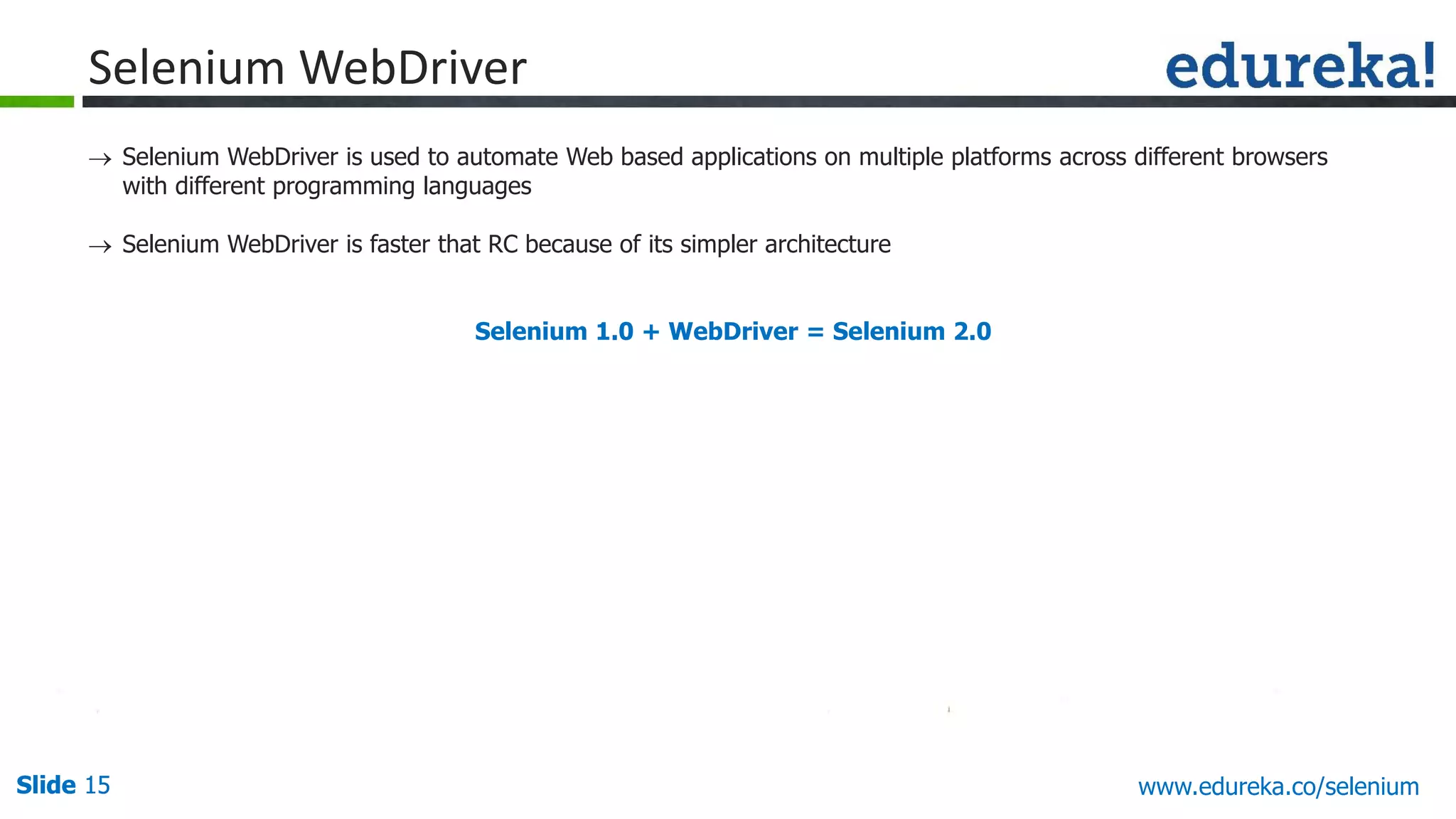The height and width of the screenshot is (819, 1456).
Task: Click the dark horizontal header divider bar
Action: [x=768, y=102]
